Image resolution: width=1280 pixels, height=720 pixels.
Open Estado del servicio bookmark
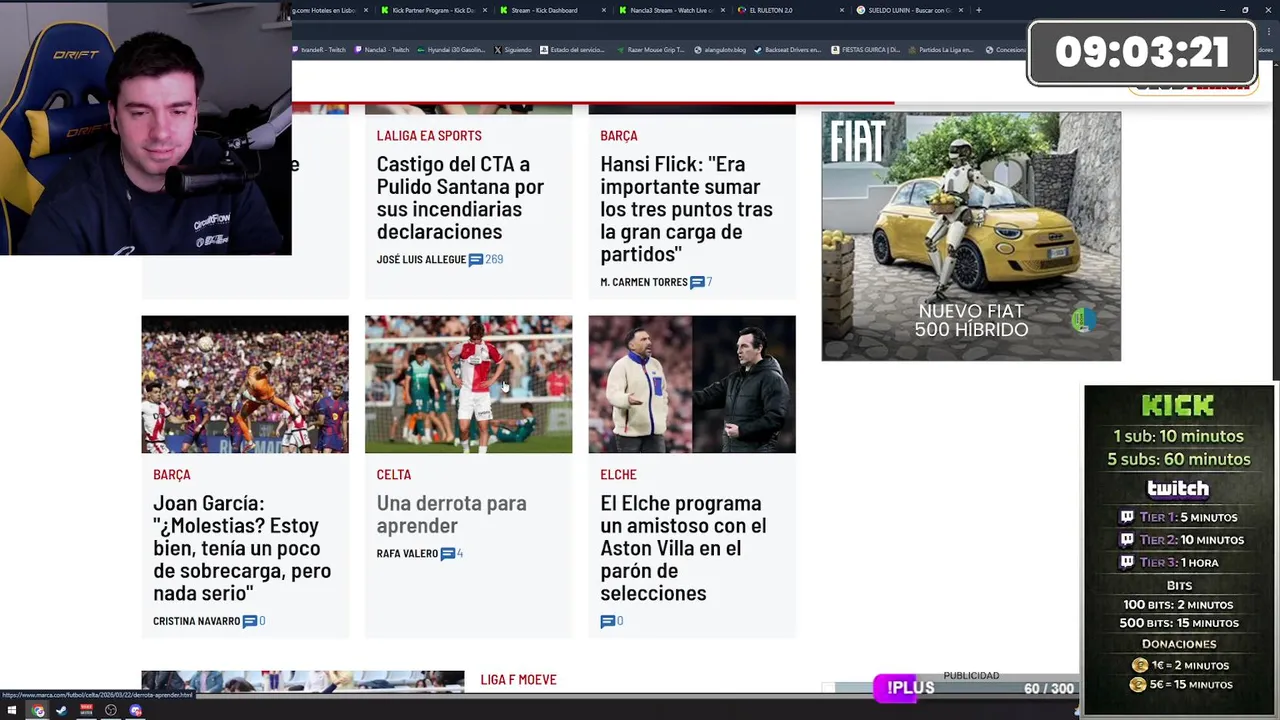tap(574, 50)
